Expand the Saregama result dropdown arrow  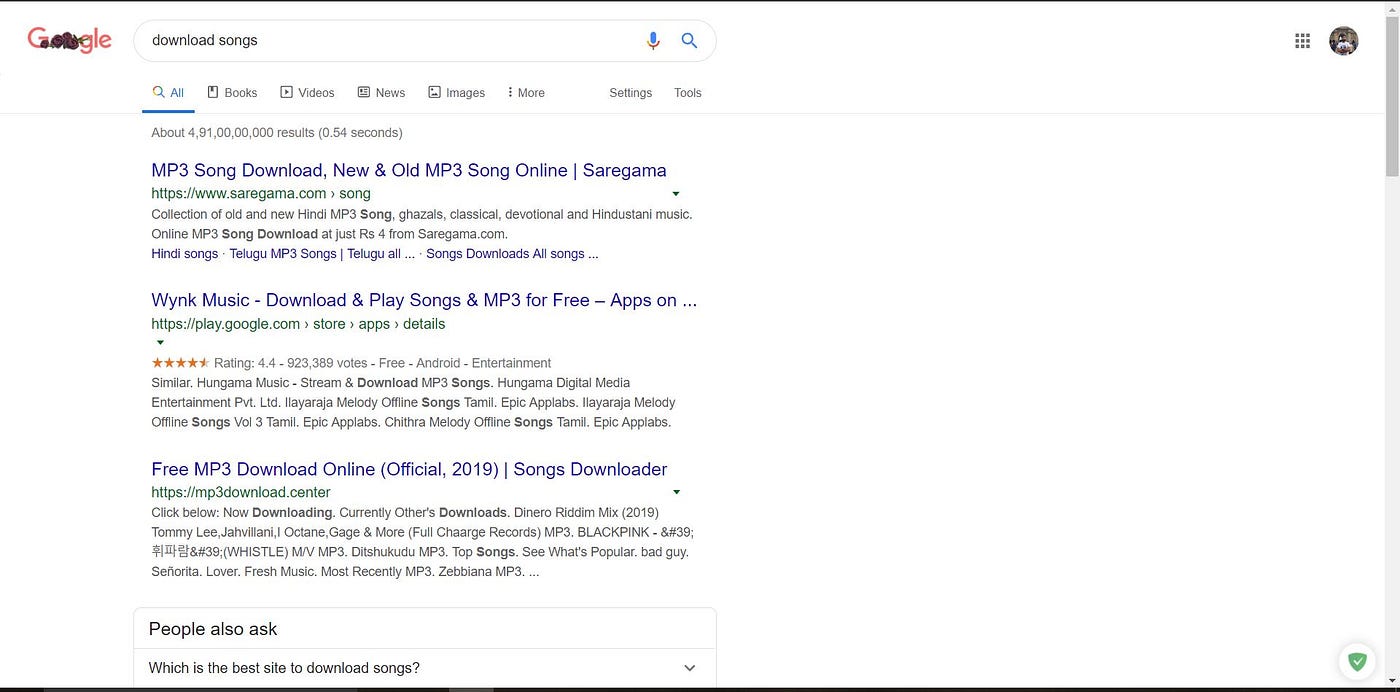tap(676, 194)
